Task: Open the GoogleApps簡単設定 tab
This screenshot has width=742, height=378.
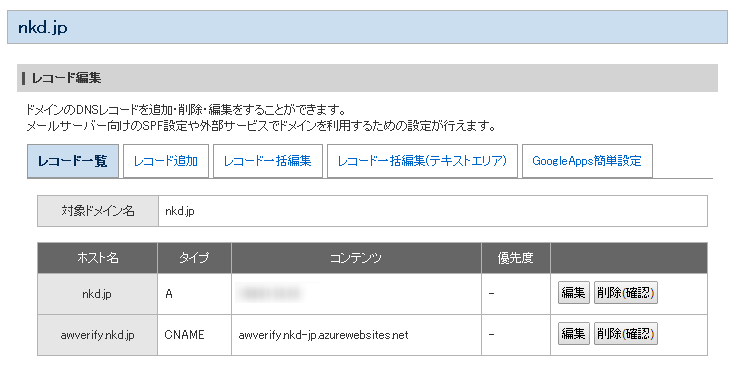Action: coord(587,161)
